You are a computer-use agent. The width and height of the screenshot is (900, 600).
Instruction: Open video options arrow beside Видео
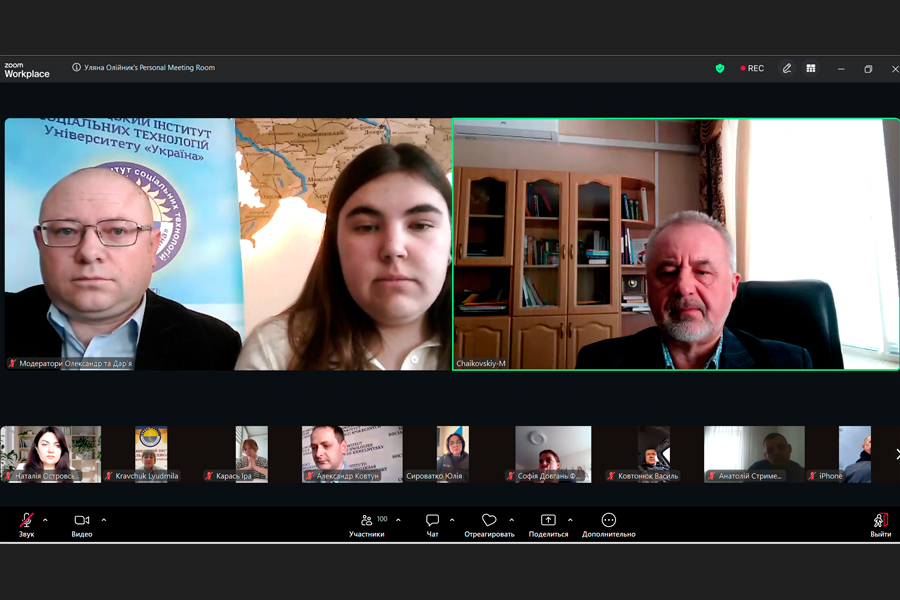[104, 520]
